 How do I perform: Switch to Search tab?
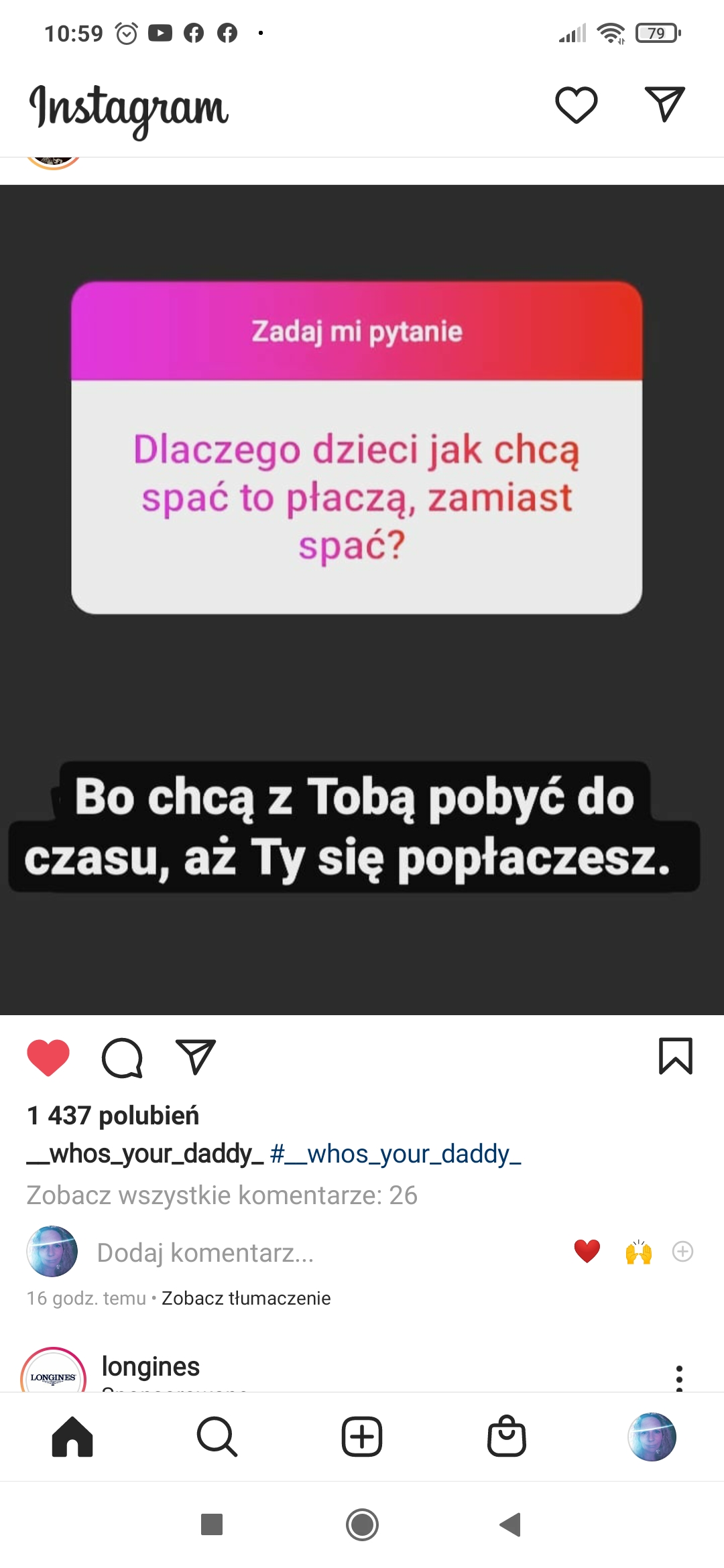217,1437
